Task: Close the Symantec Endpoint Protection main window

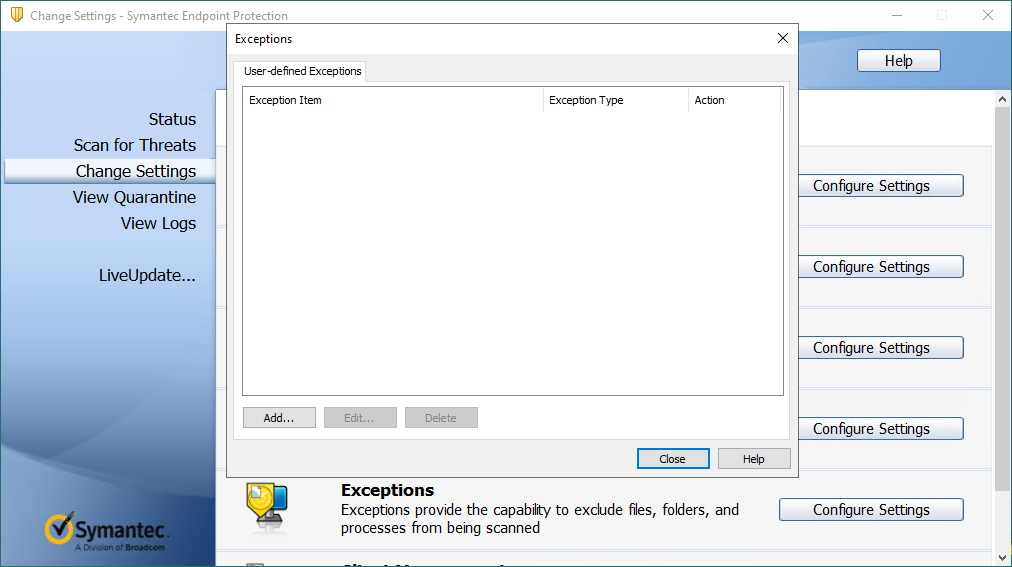Action: coord(987,15)
